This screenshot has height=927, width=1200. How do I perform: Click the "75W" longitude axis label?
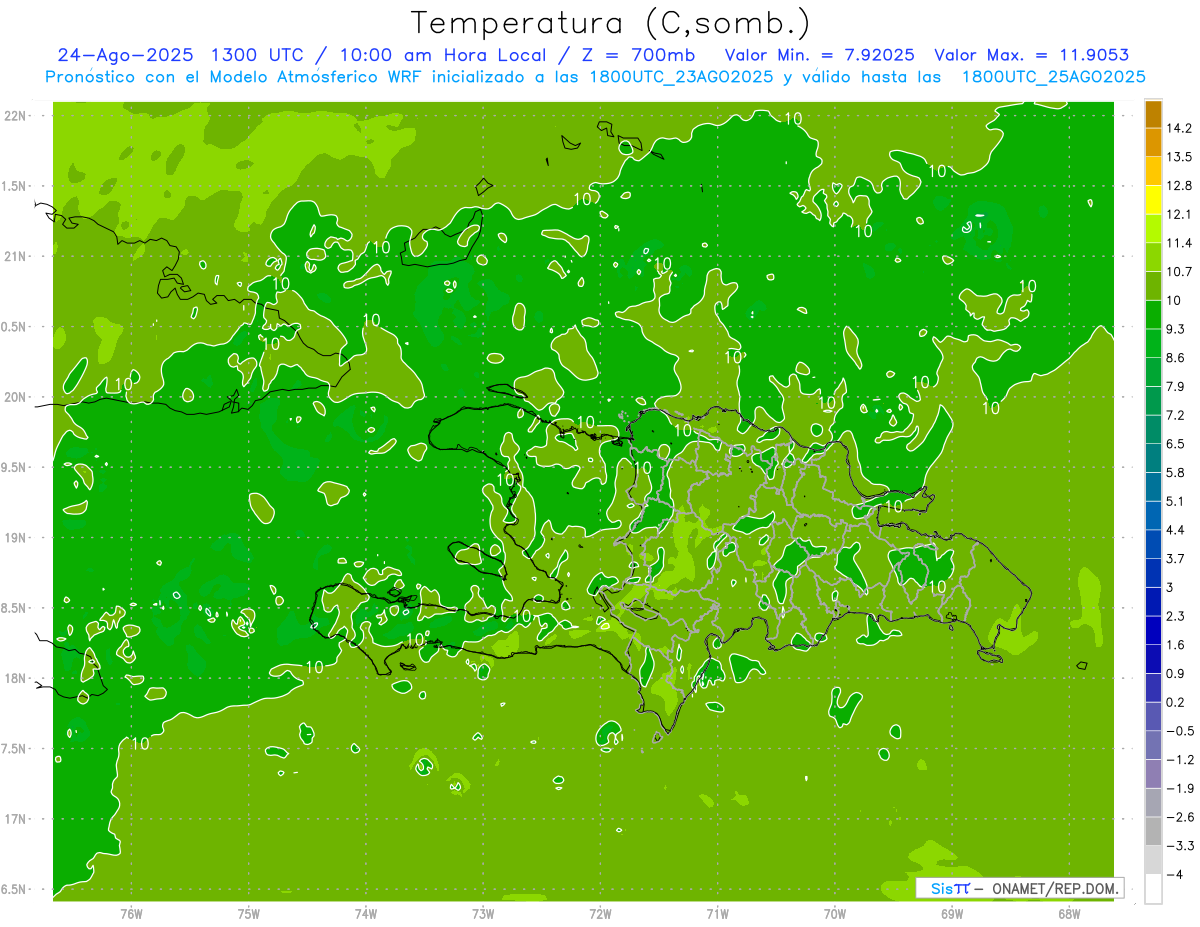[249, 914]
